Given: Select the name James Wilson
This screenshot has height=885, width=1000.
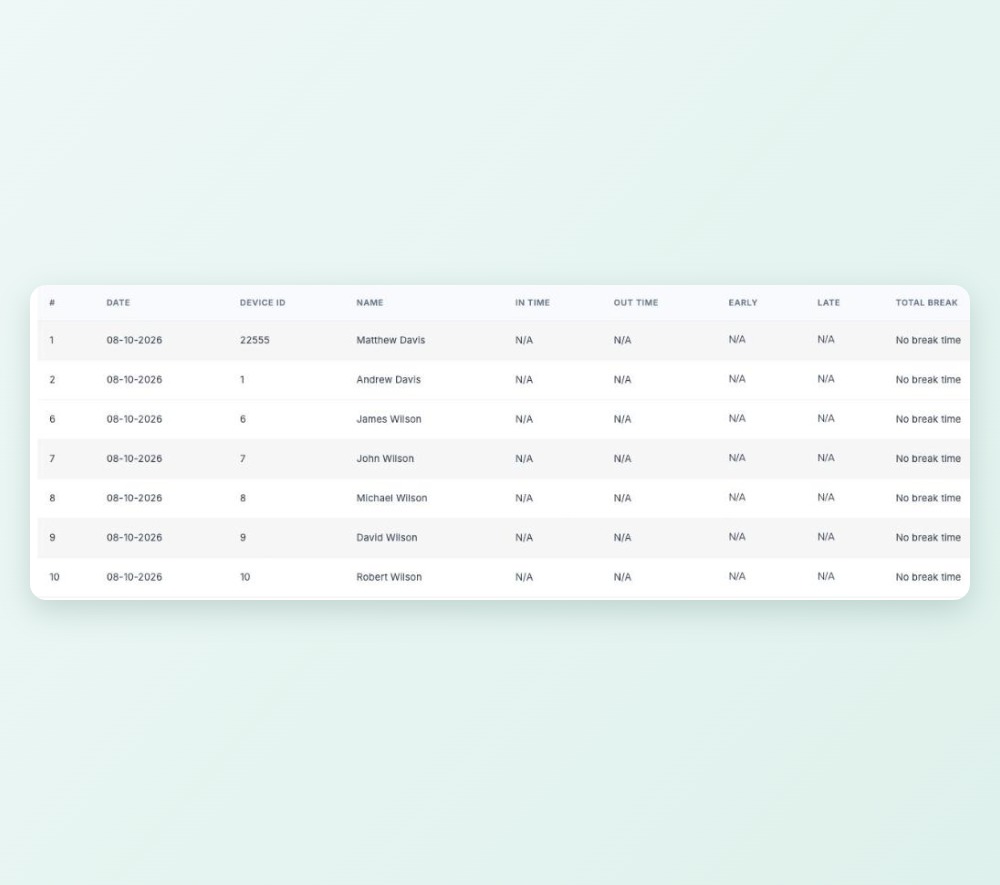Looking at the screenshot, I should coord(388,420).
